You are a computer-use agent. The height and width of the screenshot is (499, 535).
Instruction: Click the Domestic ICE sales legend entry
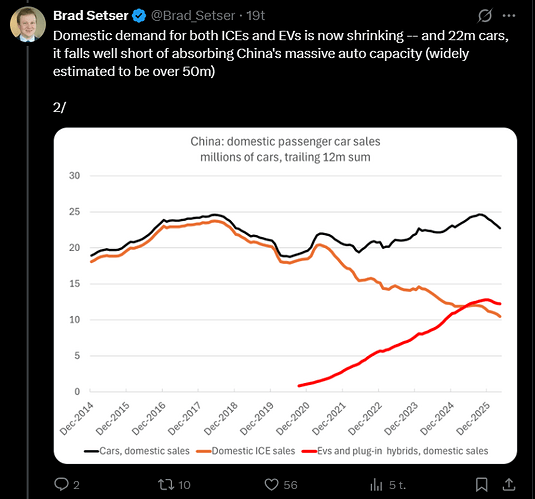246,451
